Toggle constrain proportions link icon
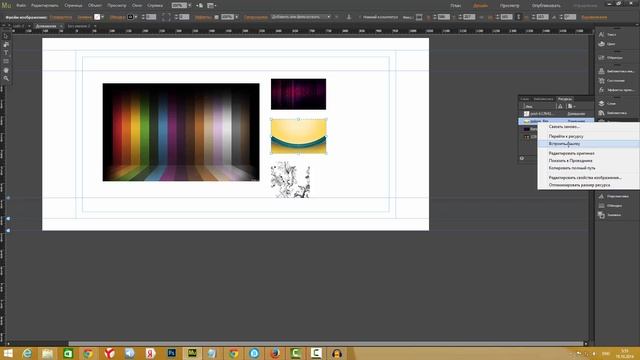The image size is (640, 360). pos(518,17)
